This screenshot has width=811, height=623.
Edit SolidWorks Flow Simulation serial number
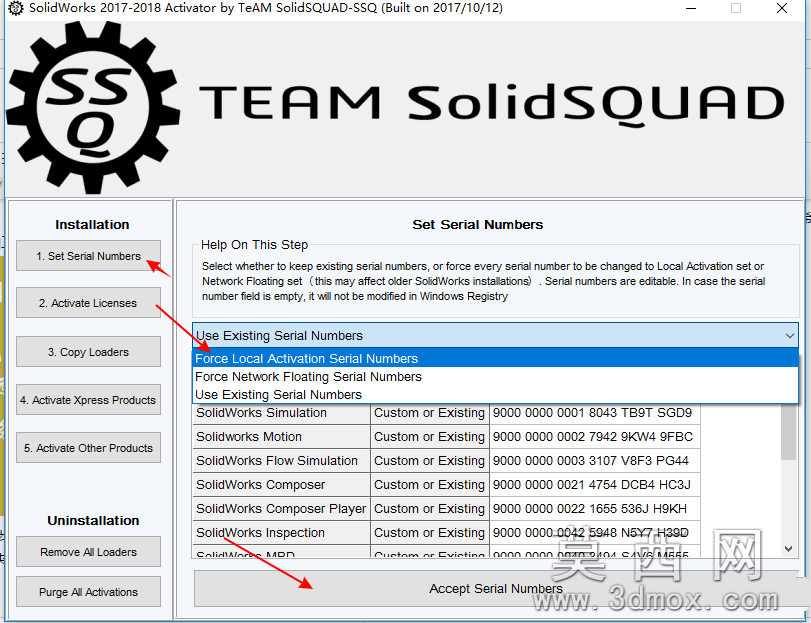point(595,460)
